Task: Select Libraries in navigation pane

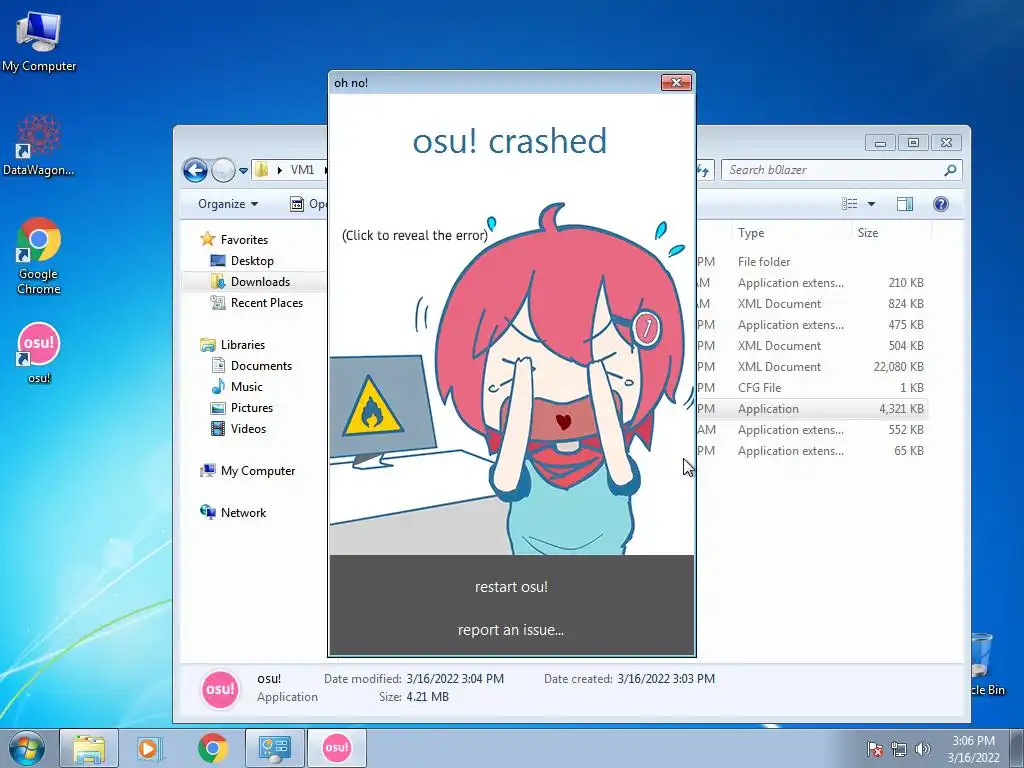Action: coord(242,344)
